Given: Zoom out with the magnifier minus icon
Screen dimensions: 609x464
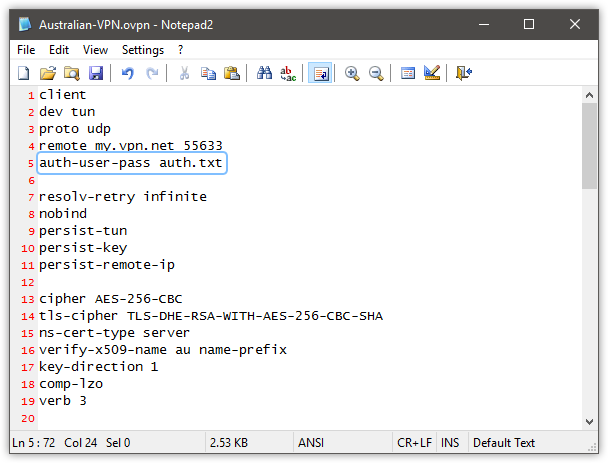Looking at the screenshot, I should pyautogui.click(x=376, y=73).
